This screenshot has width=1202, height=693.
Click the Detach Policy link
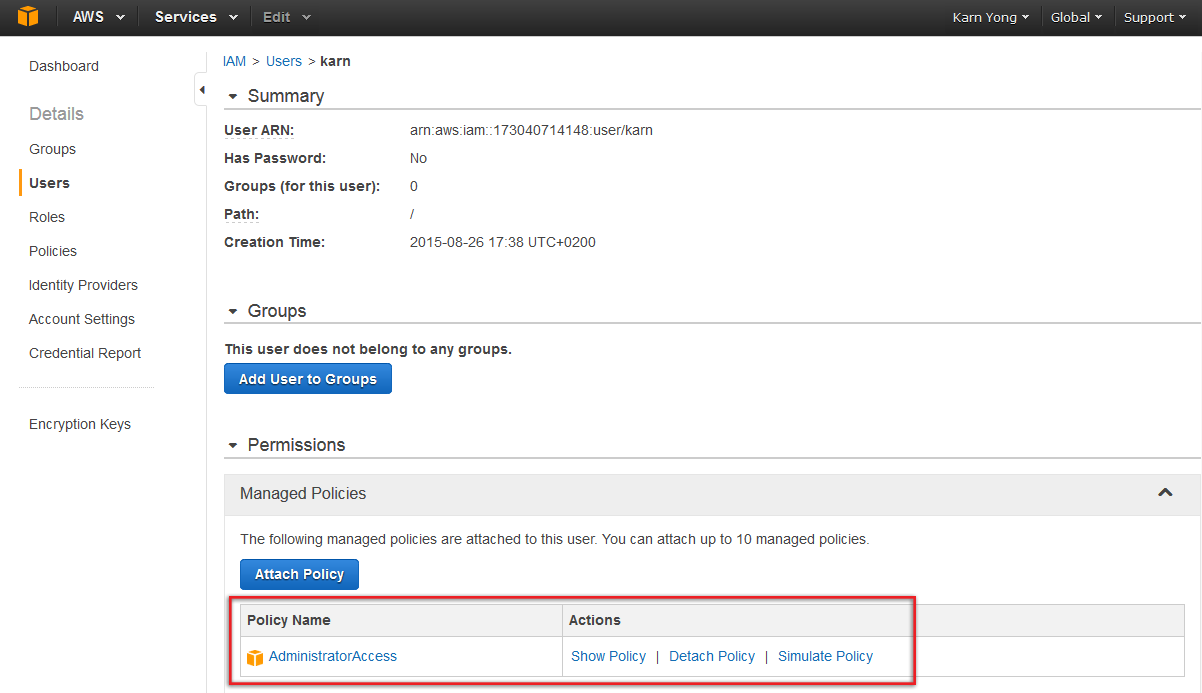711,656
